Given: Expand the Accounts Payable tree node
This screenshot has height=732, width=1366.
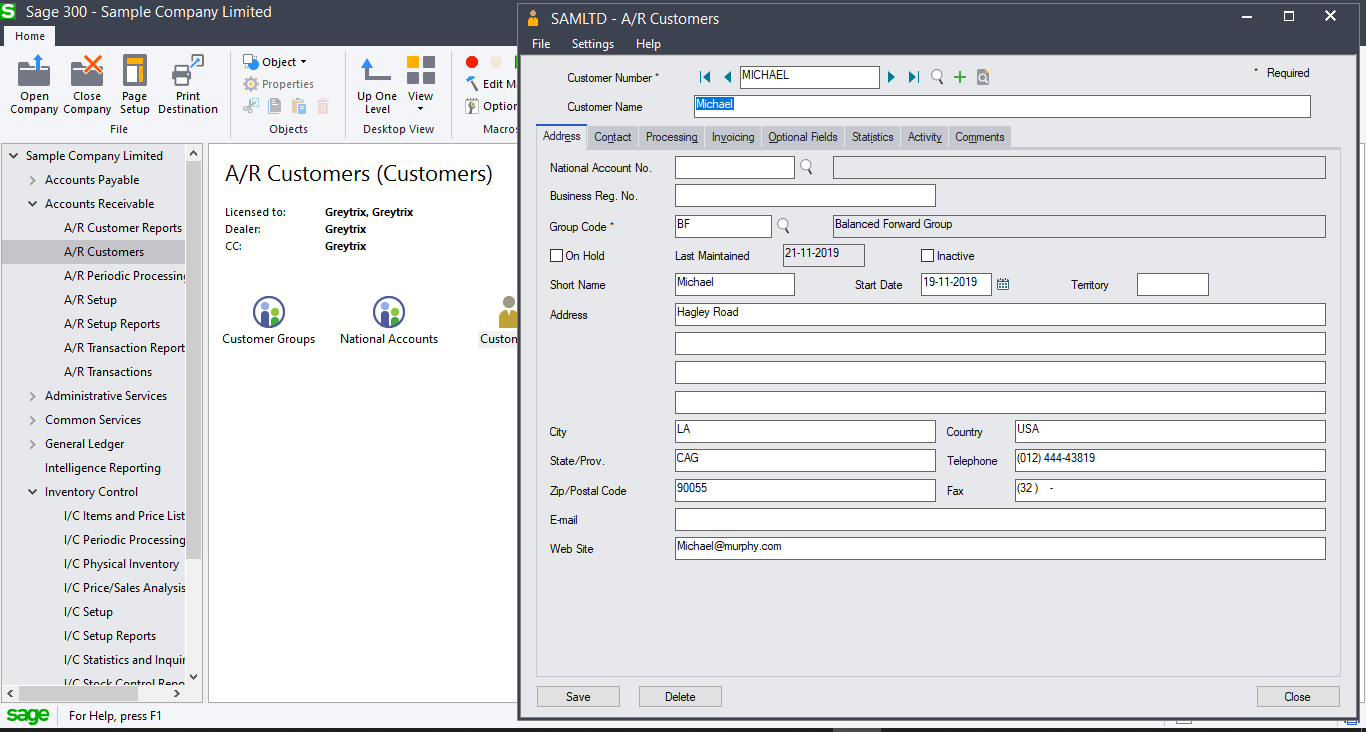Looking at the screenshot, I should (x=33, y=180).
